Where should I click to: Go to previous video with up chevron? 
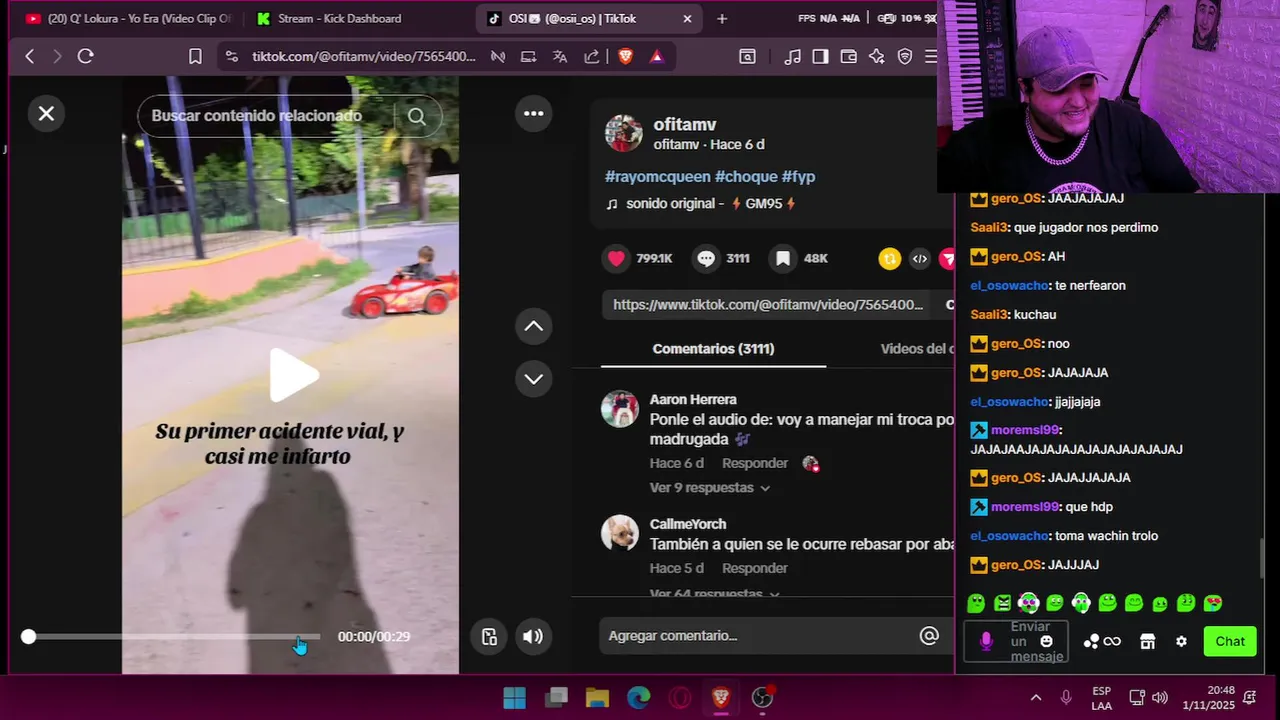534,326
